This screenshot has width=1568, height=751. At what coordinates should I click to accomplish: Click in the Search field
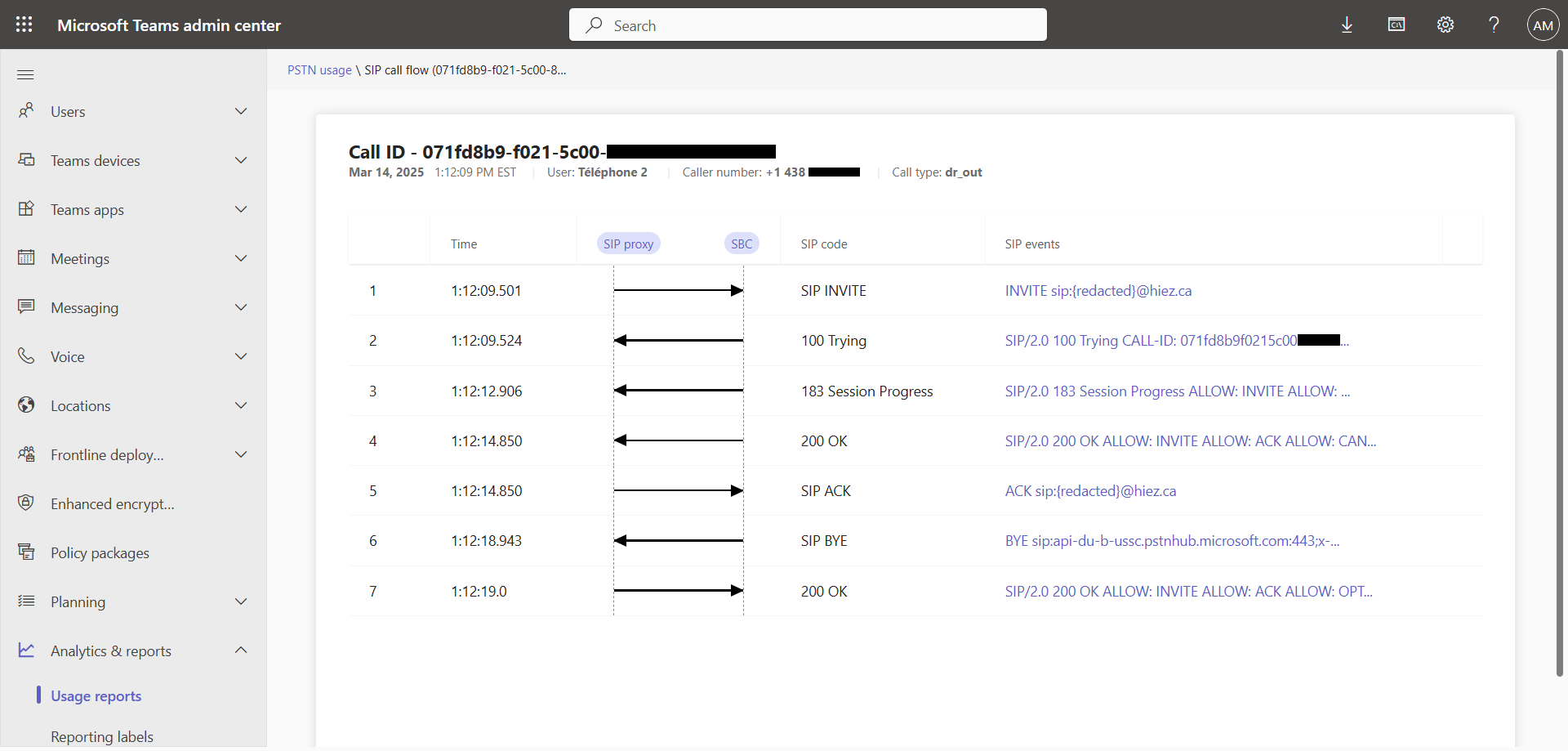click(808, 25)
